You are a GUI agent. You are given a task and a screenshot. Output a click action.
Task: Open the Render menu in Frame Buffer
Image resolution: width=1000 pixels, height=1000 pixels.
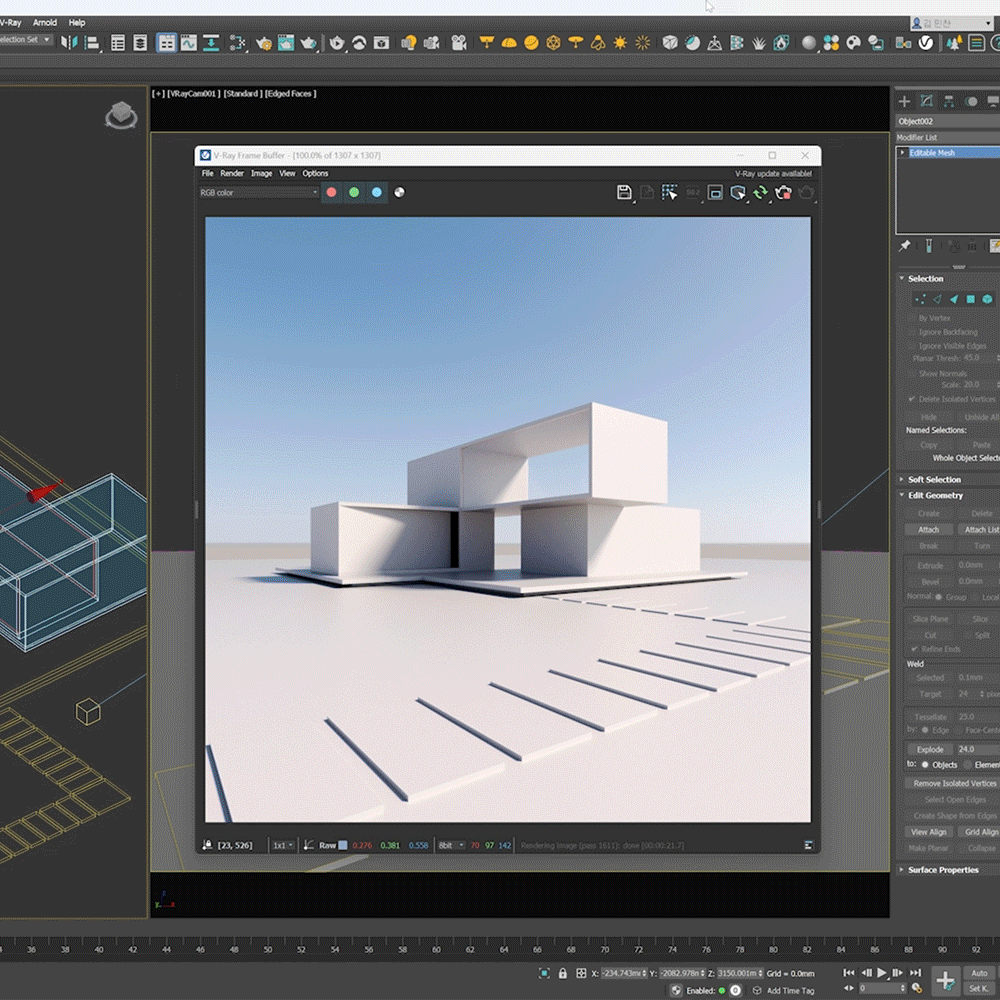232,173
